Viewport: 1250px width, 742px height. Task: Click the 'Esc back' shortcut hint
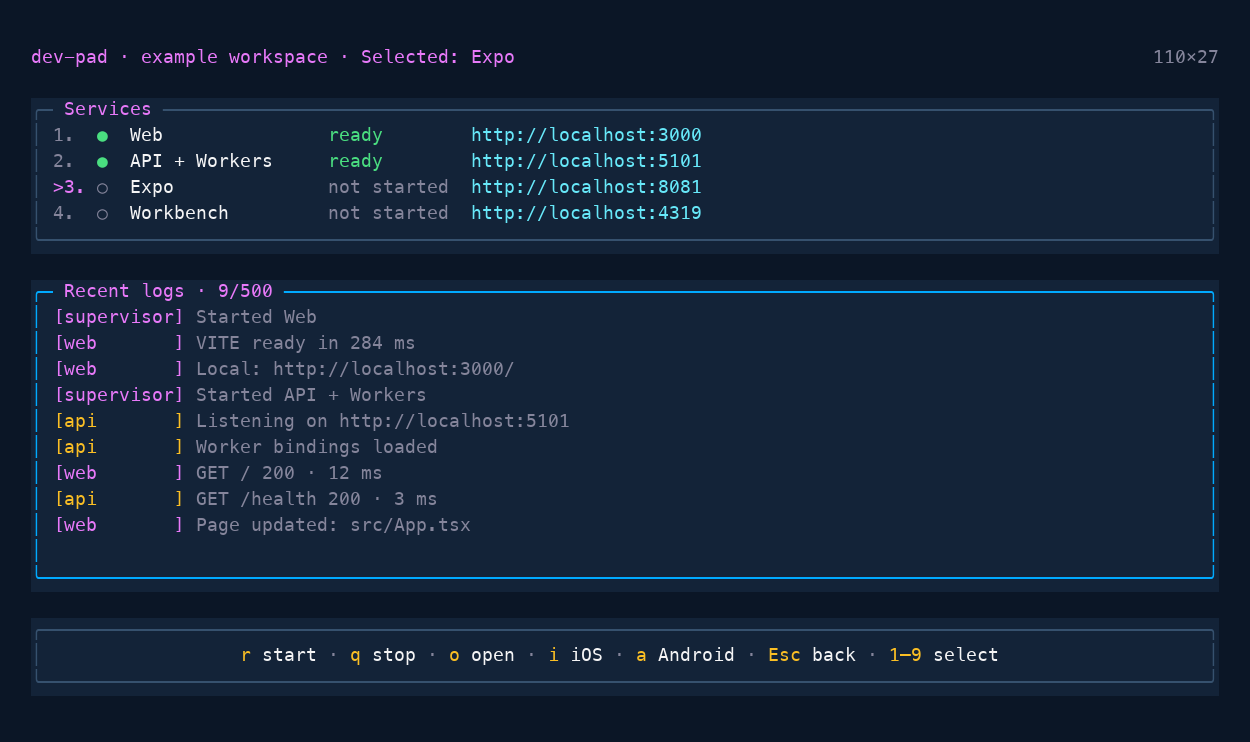tap(812, 655)
